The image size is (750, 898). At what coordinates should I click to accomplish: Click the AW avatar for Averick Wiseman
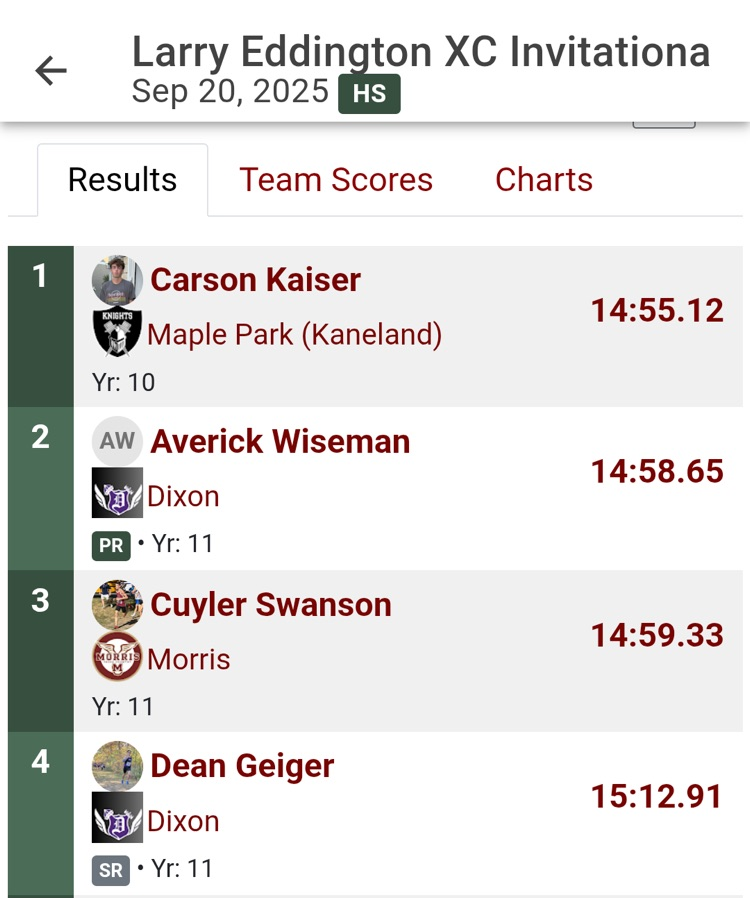pyautogui.click(x=117, y=441)
